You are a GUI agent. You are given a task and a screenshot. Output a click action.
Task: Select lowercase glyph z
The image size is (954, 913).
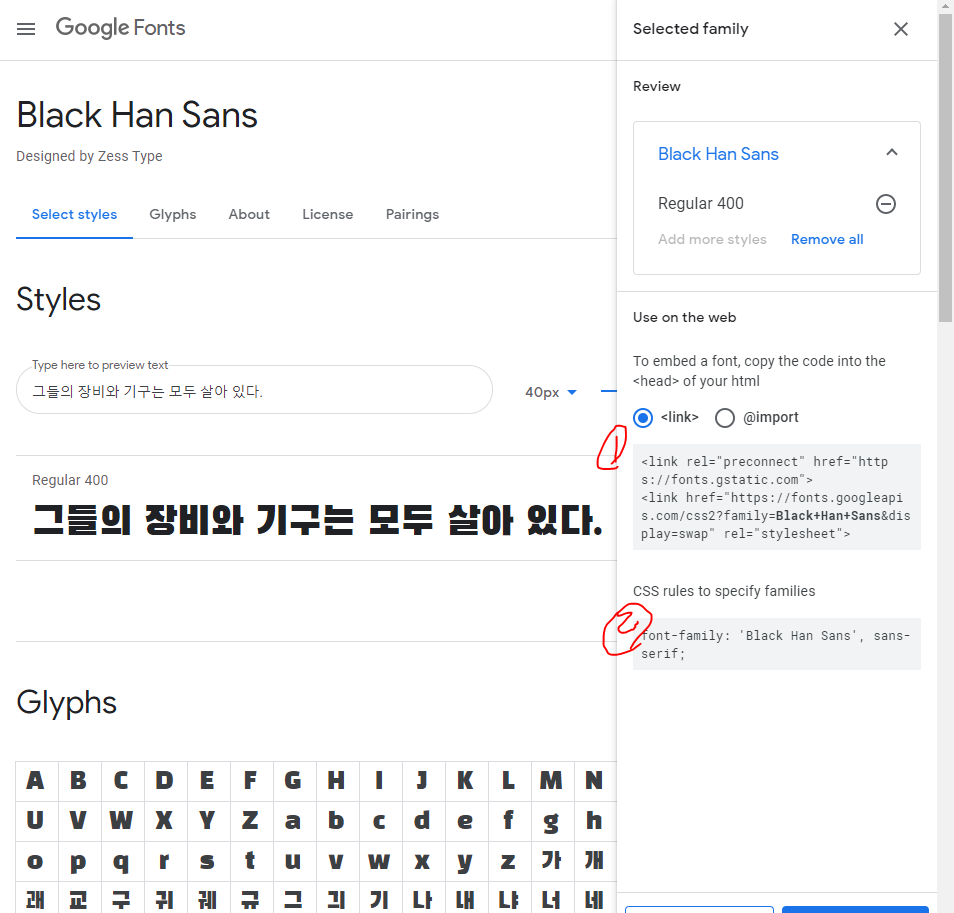[508, 861]
